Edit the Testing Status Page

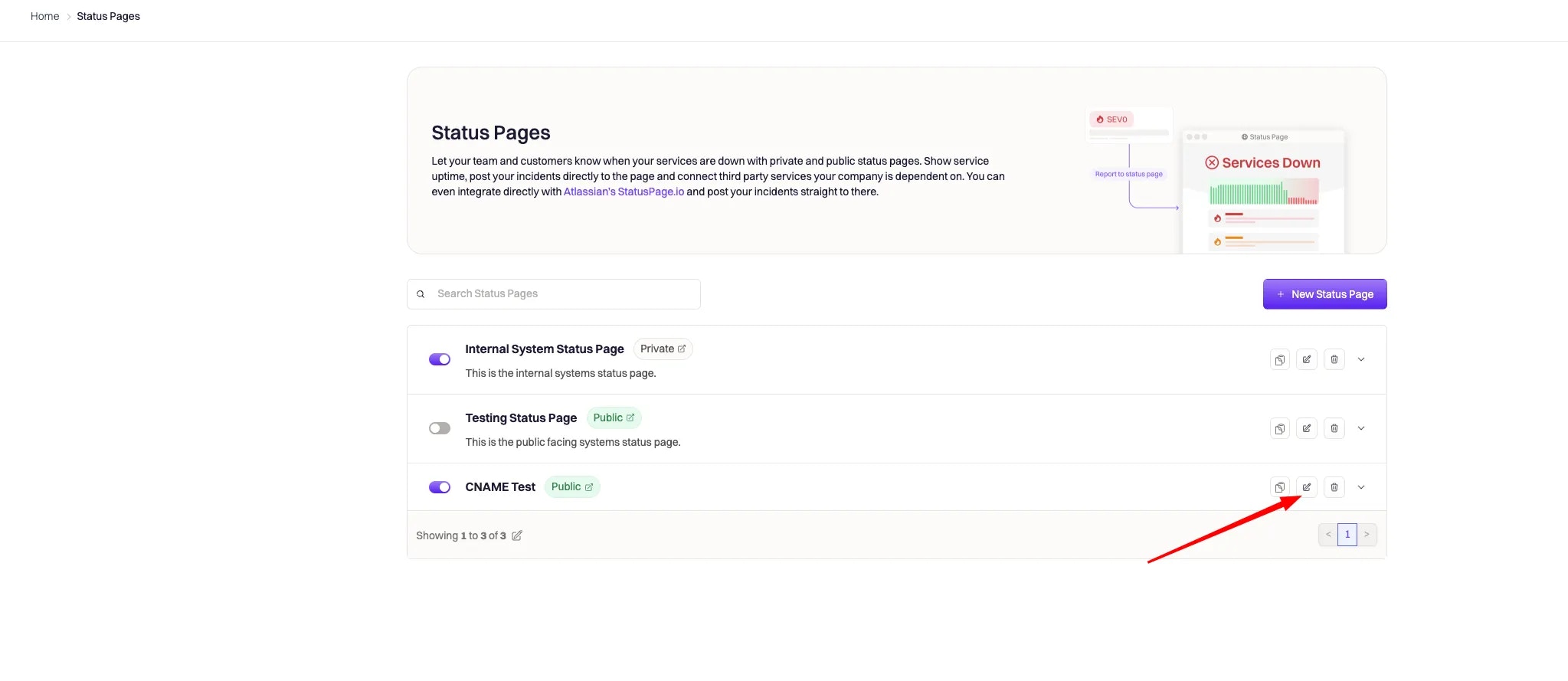point(1307,428)
